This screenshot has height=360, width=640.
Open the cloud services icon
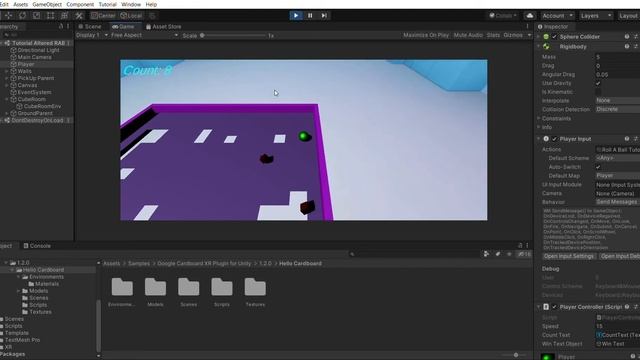530,16
